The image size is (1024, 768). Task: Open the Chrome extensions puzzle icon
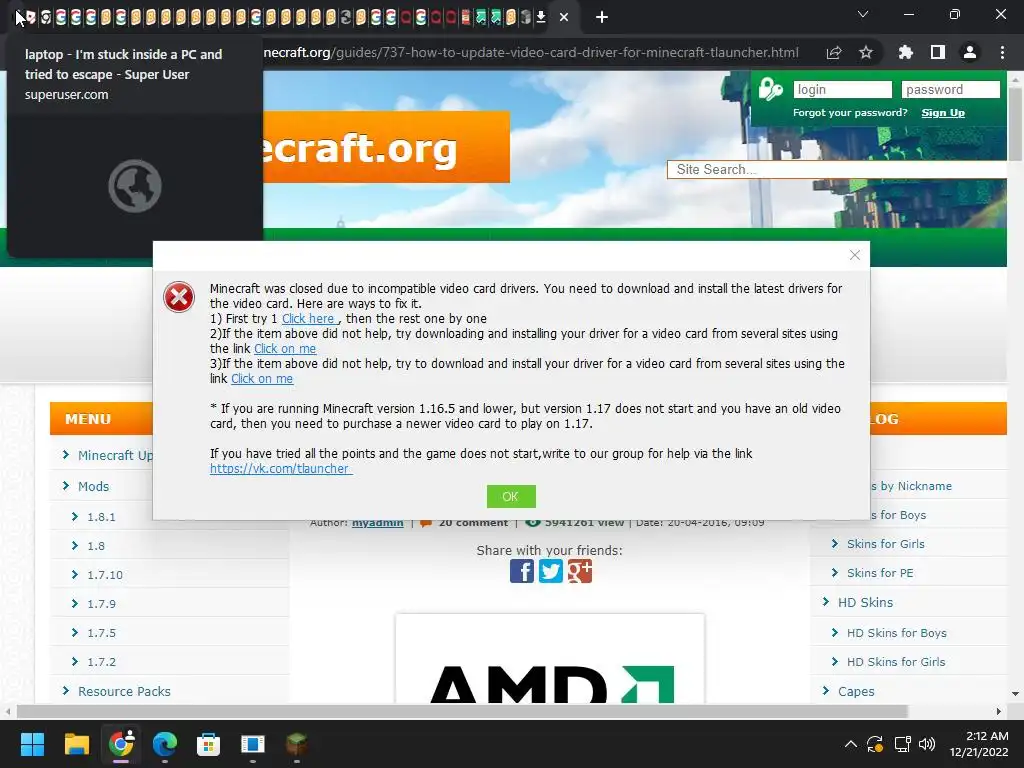pos(905,52)
